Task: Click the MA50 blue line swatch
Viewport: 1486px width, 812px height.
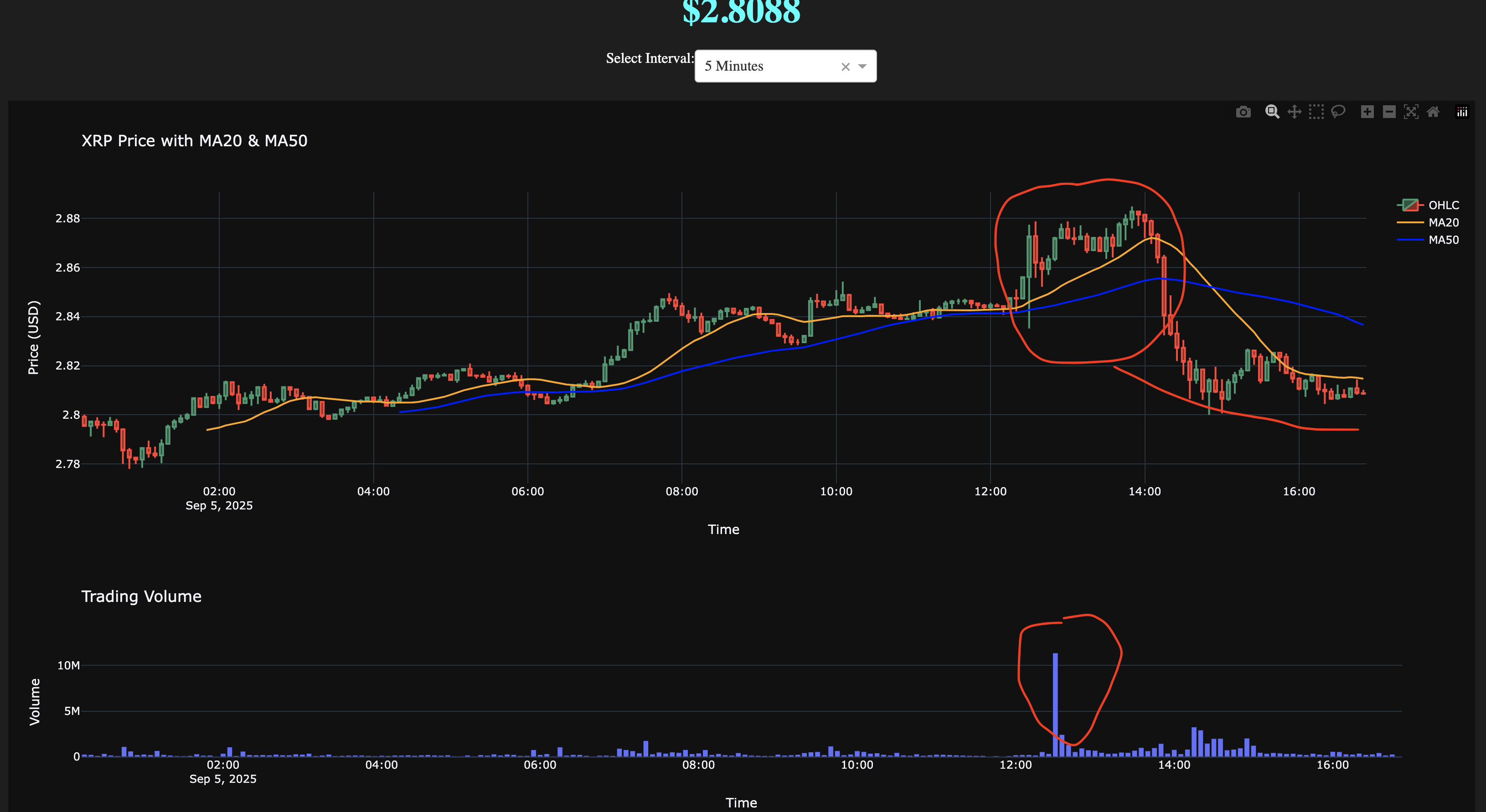Action: tap(1410, 240)
